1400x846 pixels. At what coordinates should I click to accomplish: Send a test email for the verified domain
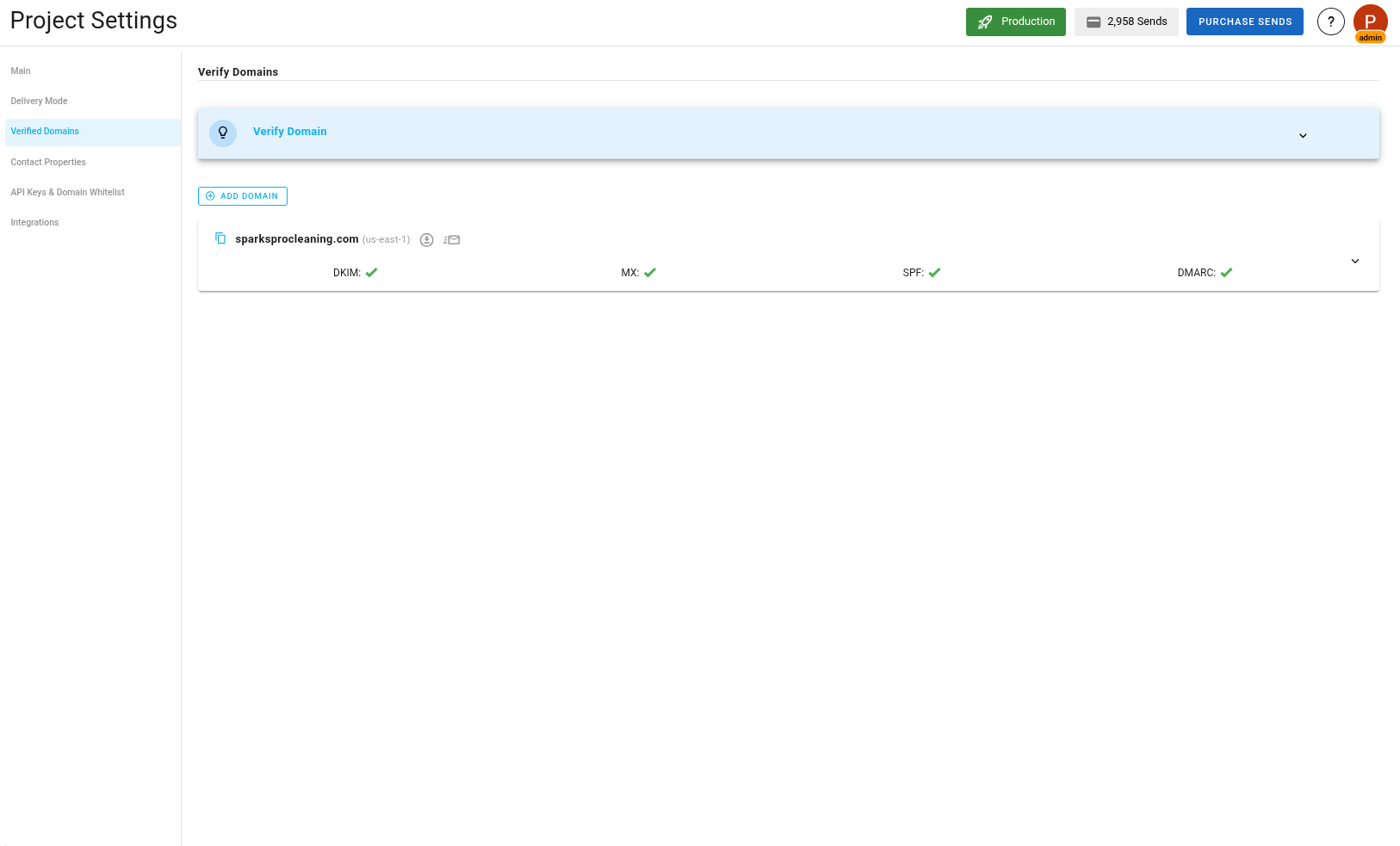[451, 239]
